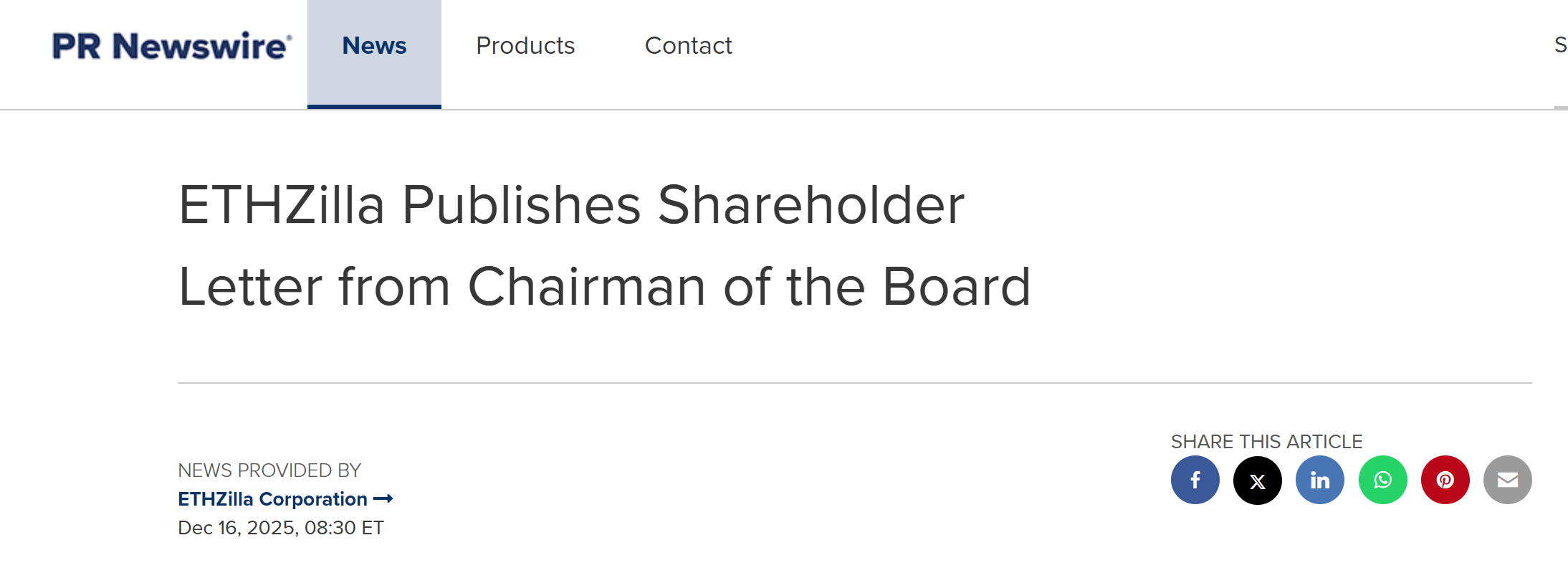The image size is (1568, 568).
Task: Go to PR Newswire home via logo
Action: click(x=171, y=46)
